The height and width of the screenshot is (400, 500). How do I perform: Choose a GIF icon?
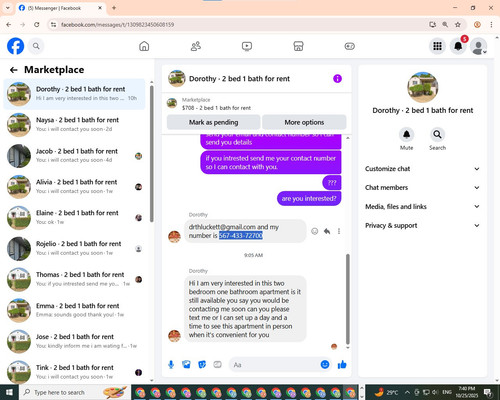click(x=217, y=365)
